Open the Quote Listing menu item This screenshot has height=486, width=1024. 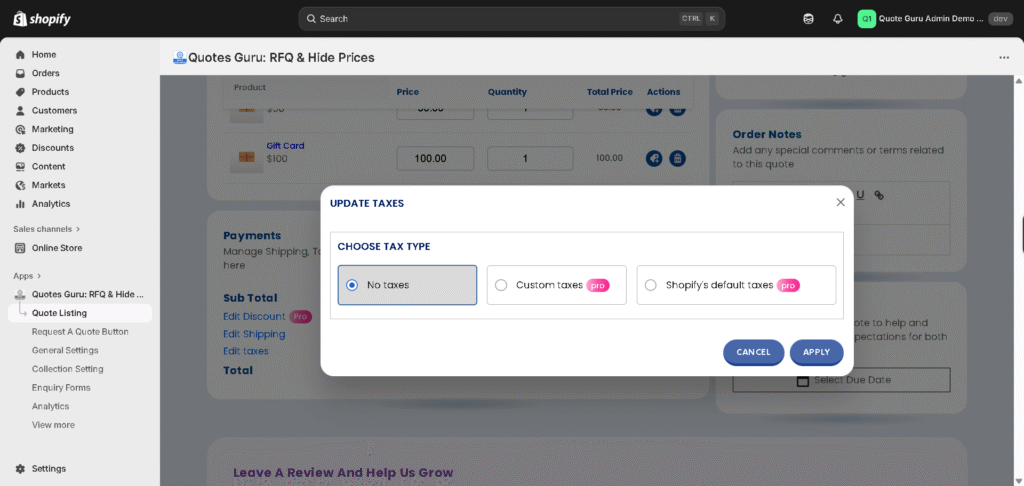click(59, 313)
